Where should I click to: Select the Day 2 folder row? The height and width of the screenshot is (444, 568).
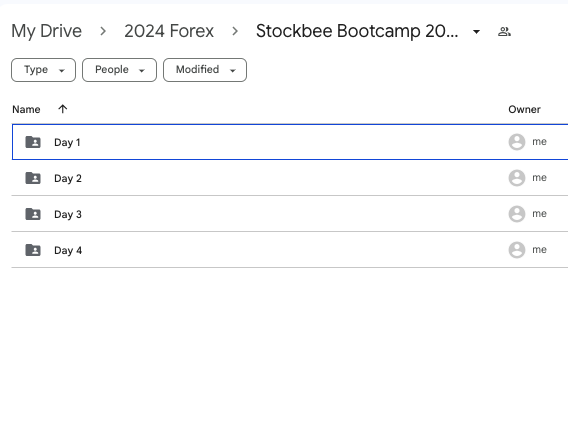click(x=290, y=178)
